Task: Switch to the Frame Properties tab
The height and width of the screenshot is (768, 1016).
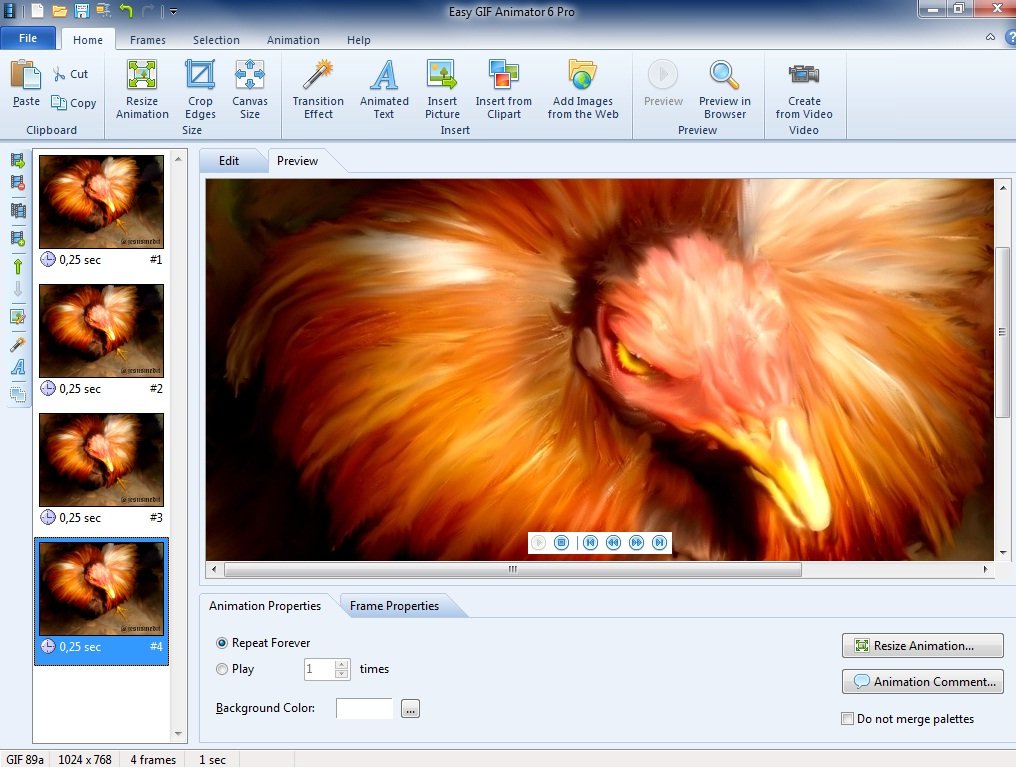Action: click(x=394, y=606)
